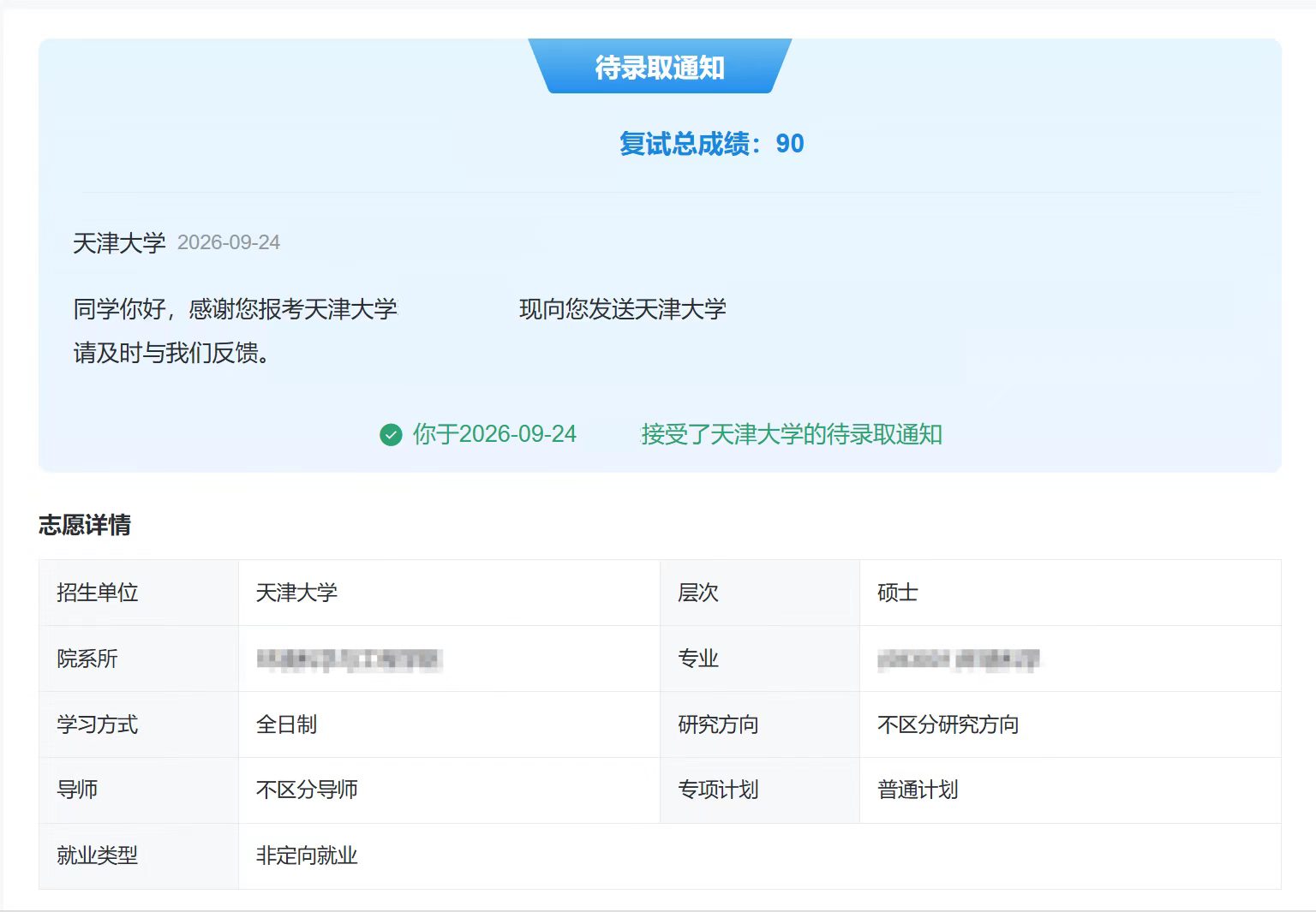The width and height of the screenshot is (1316, 912).
Task: Click the 招生单位 label cell
Action: click(139, 593)
